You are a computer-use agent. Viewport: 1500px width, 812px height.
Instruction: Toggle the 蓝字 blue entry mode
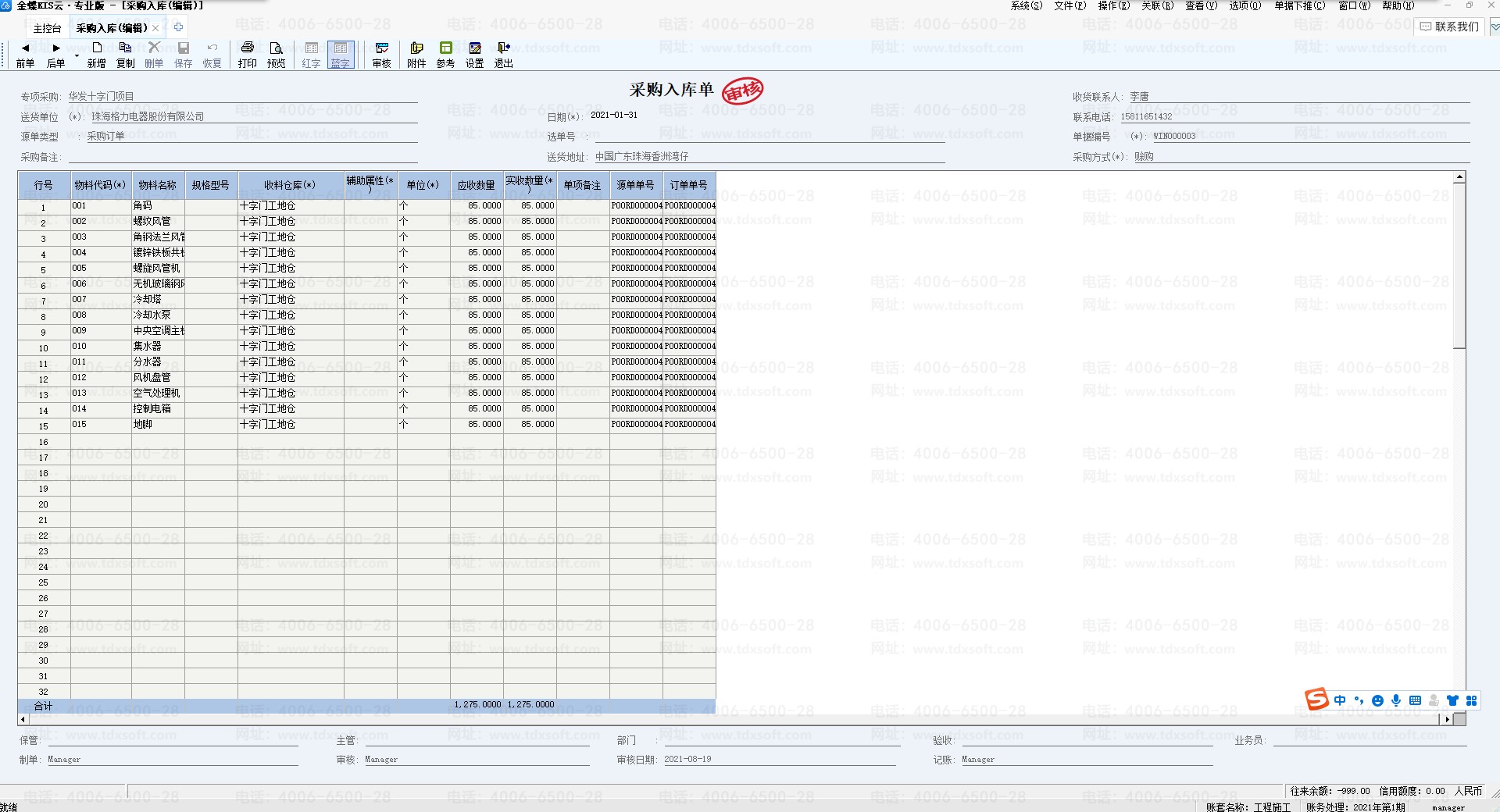coord(340,55)
